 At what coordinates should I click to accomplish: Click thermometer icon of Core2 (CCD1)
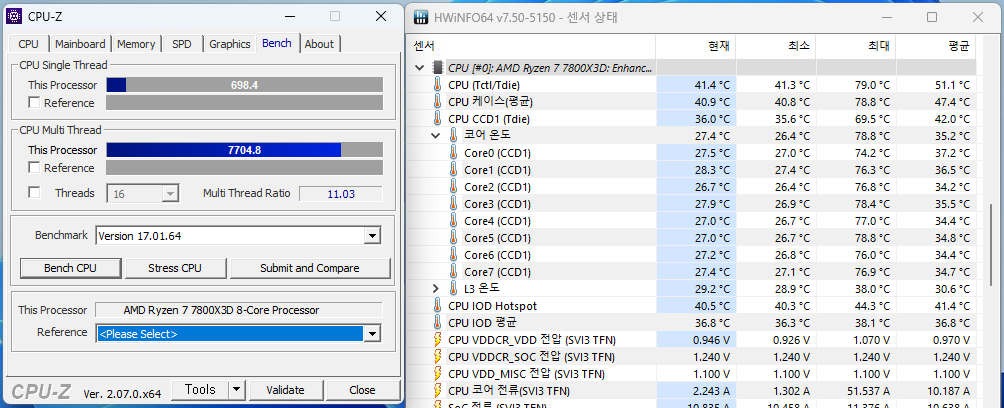pos(454,186)
